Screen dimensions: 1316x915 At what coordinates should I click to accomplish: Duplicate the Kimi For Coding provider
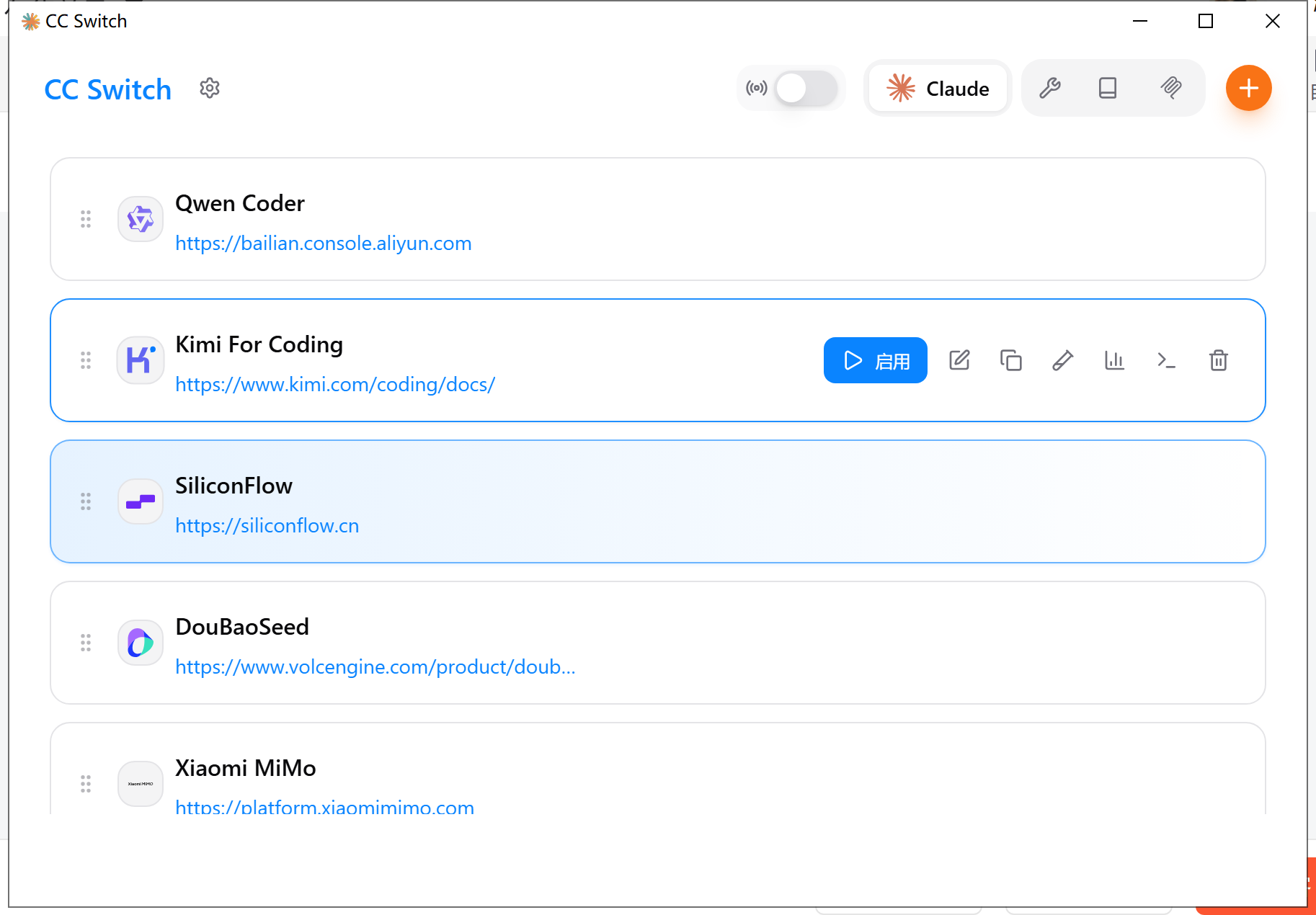[1011, 360]
